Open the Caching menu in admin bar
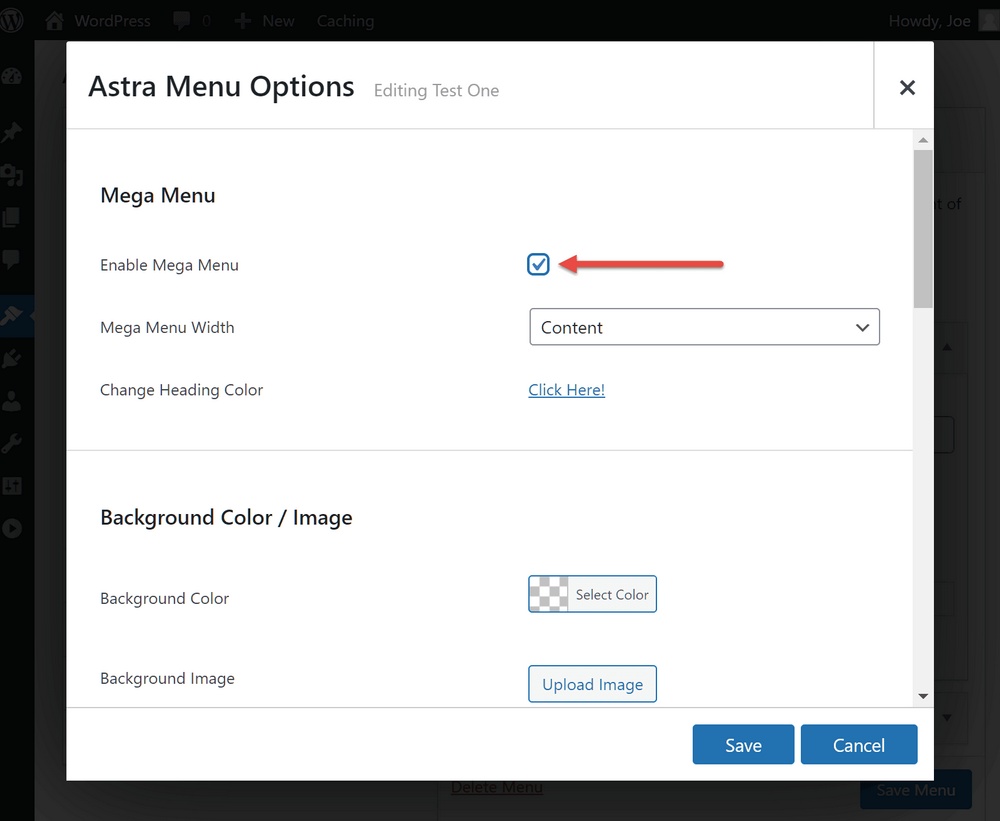The width and height of the screenshot is (1000, 821). click(x=345, y=21)
